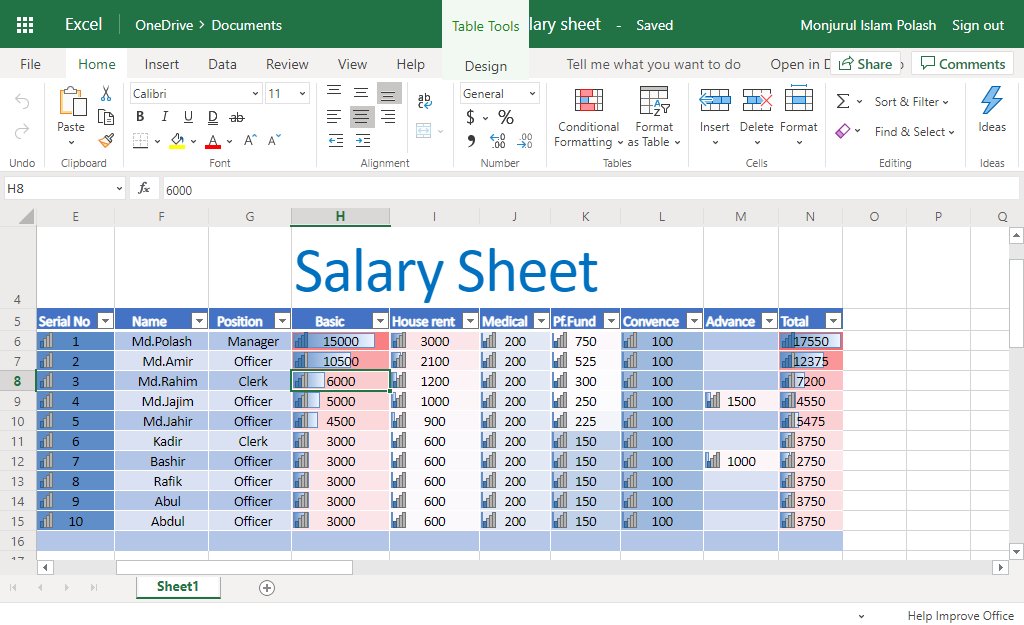Image resolution: width=1024 pixels, height=625 pixels.
Task: Open the General number format dropdown
Action: [531, 94]
